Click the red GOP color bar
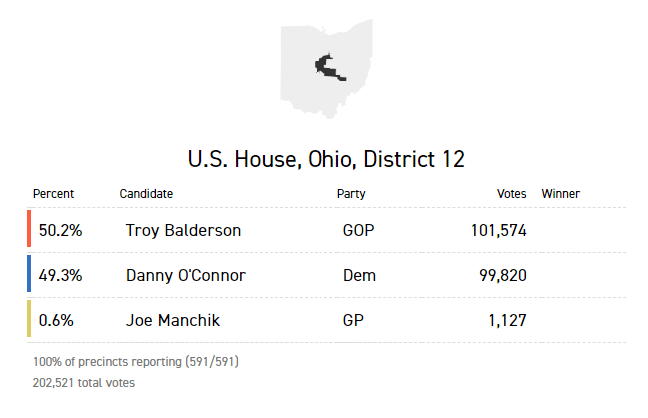This screenshot has width=648, height=418. click(30, 230)
